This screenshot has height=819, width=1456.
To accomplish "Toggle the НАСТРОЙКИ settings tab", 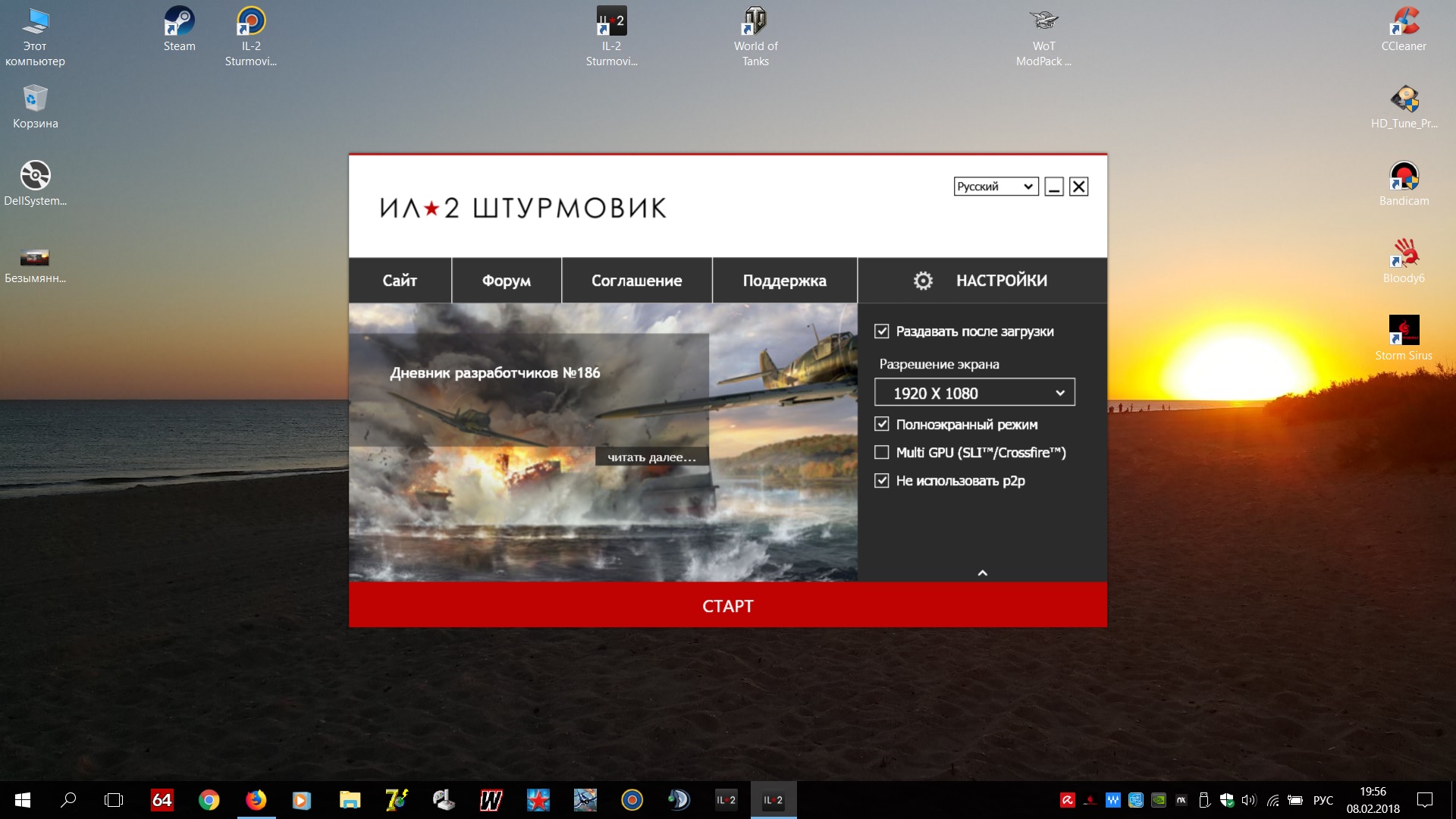I will [982, 281].
